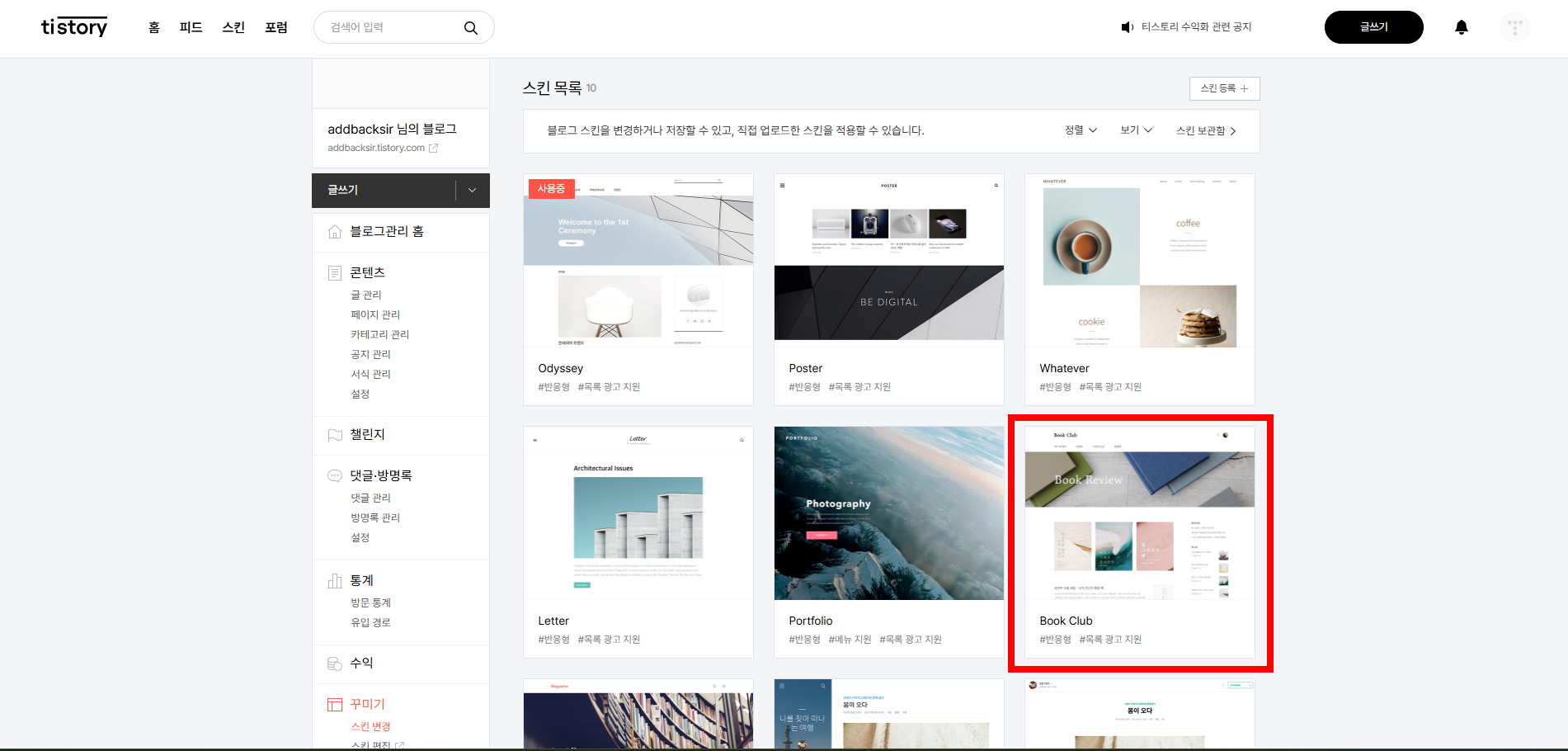Open 스킨 변경 menu item
The width and height of the screenshot is (1568, 751).
371,727
